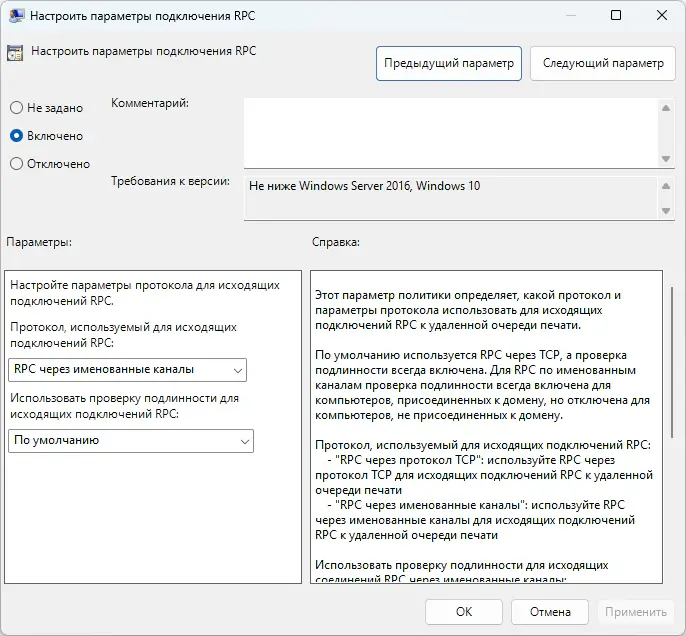The height and width of the screenshot is (636, 686).
Task: Click inside the comment text field
Action: 451,133
